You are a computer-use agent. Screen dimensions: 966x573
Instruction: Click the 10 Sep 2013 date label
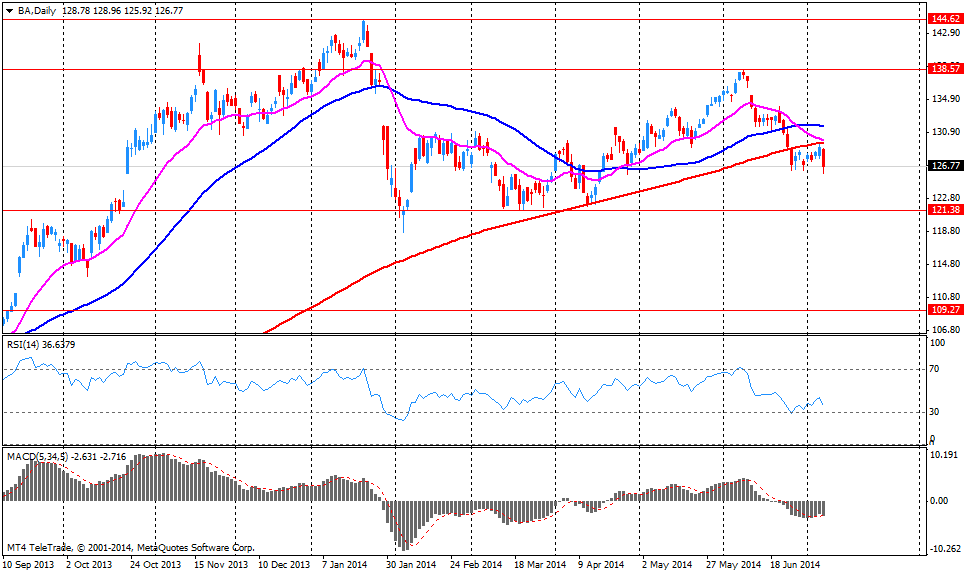click(x=29, y=565)
